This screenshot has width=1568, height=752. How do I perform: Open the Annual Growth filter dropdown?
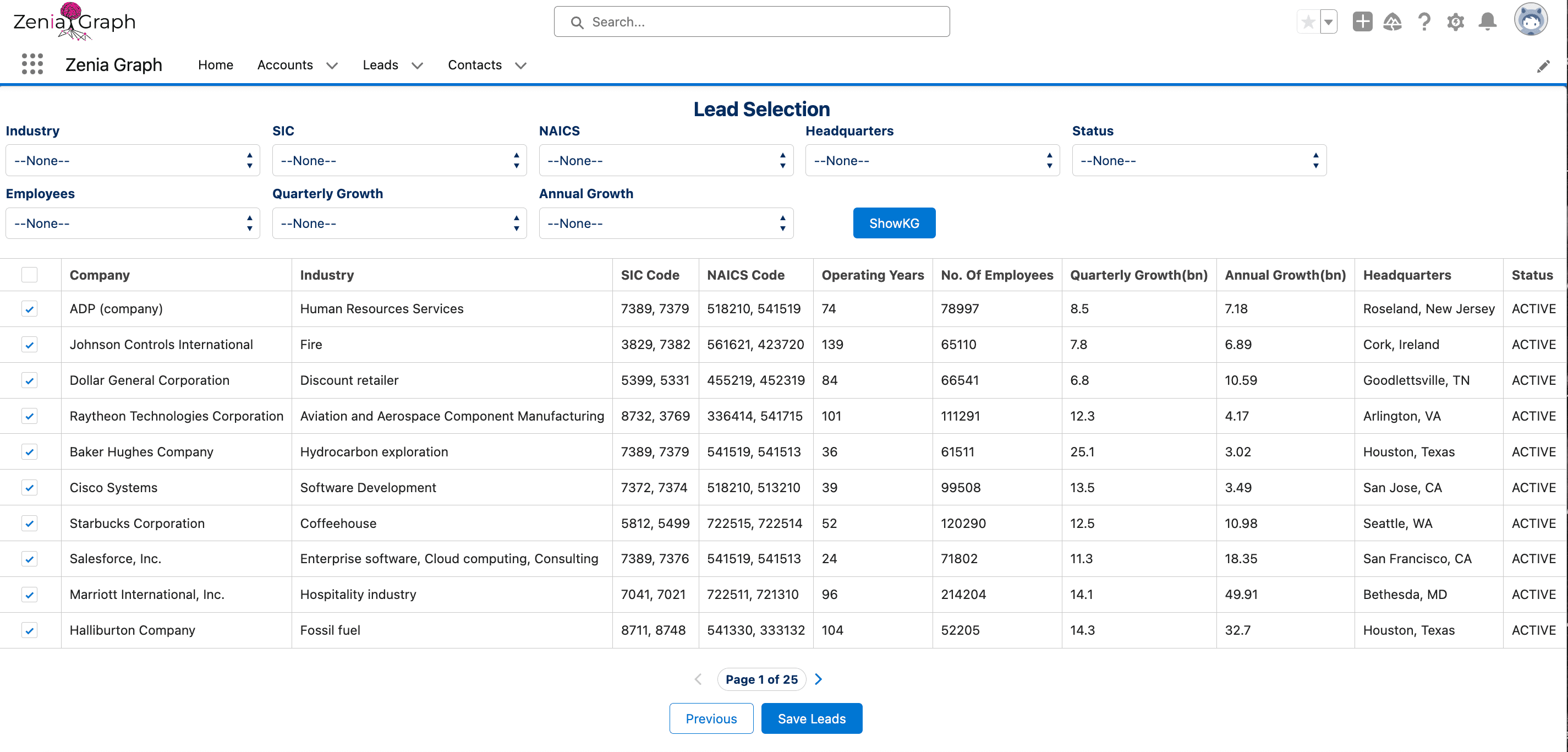click(666, 224)
